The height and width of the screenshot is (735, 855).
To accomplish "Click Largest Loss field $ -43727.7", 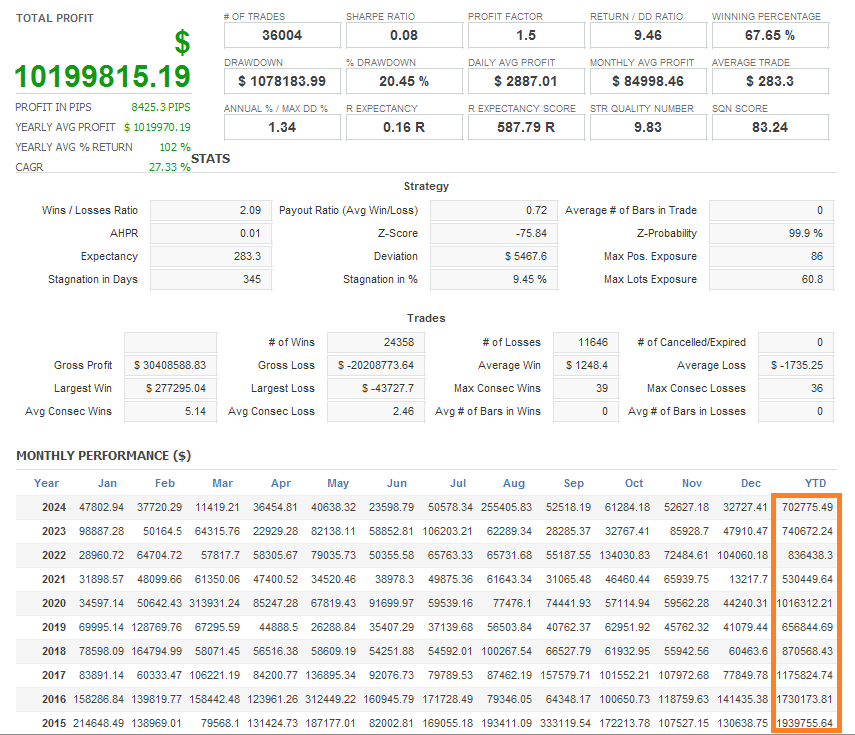I will [376, 388].
